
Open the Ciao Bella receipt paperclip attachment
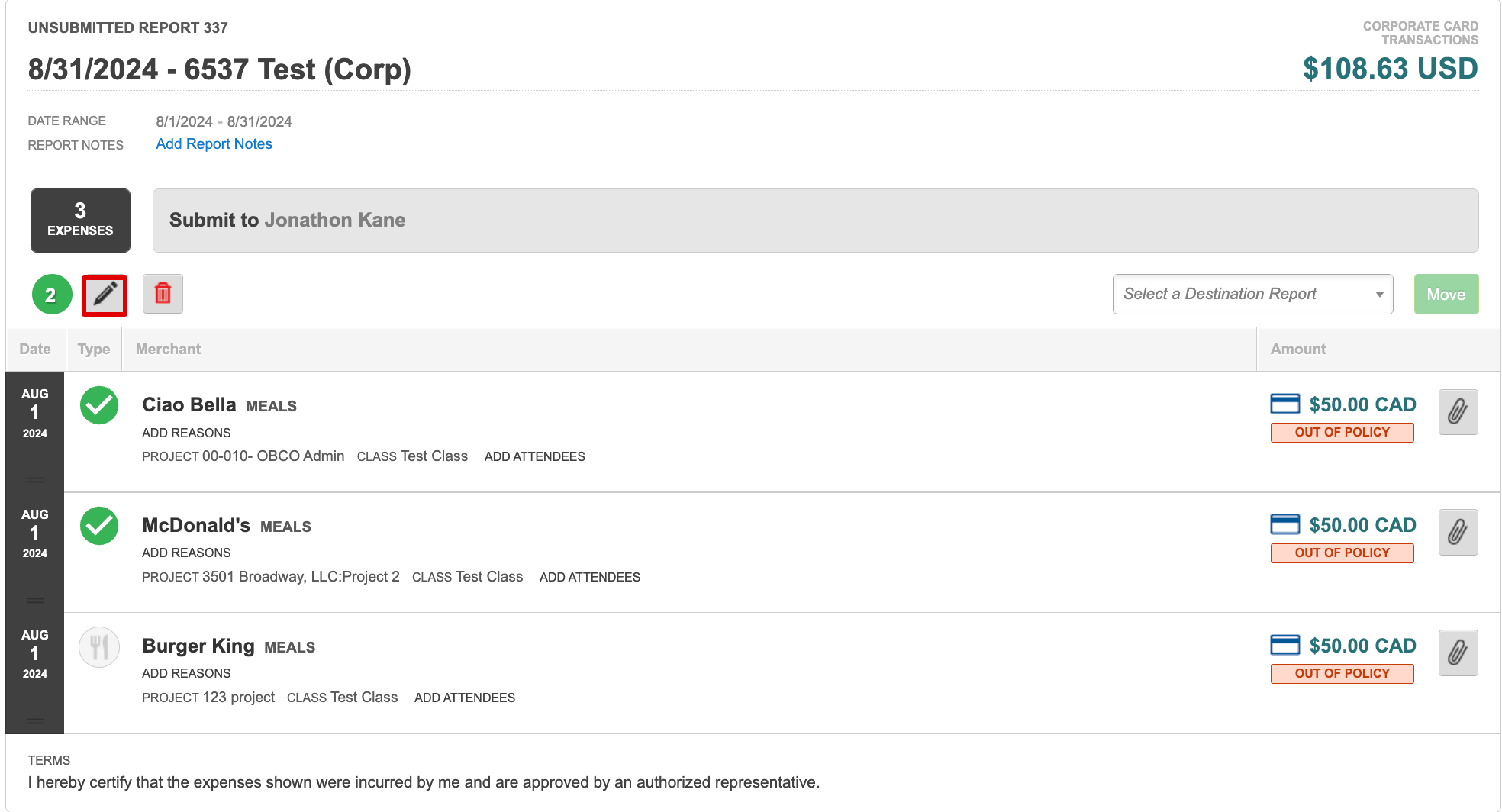[x=1458, y=412]
